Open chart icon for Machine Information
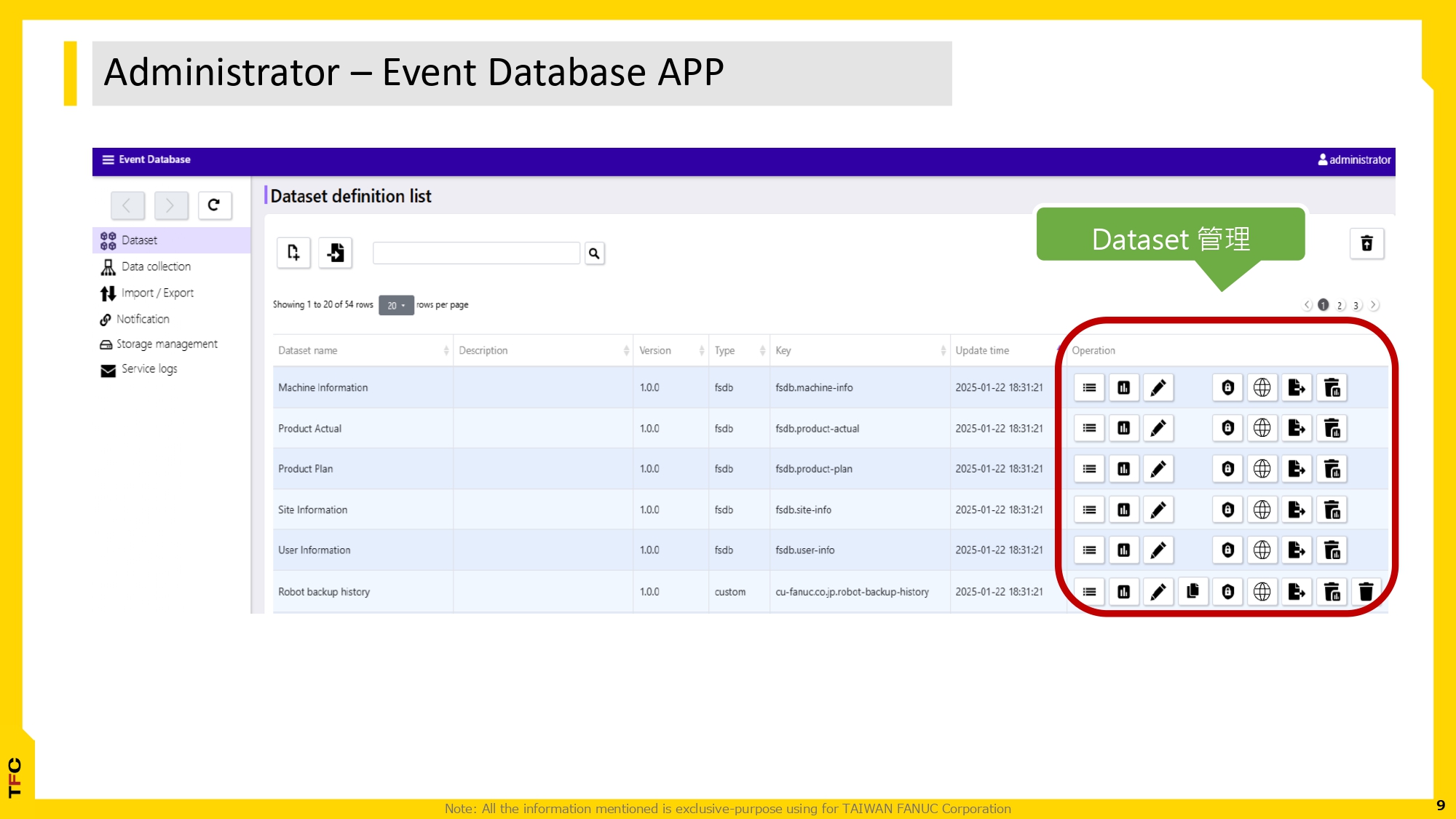This screenshot has width=1456, height=819. (x=1124, y=388)
